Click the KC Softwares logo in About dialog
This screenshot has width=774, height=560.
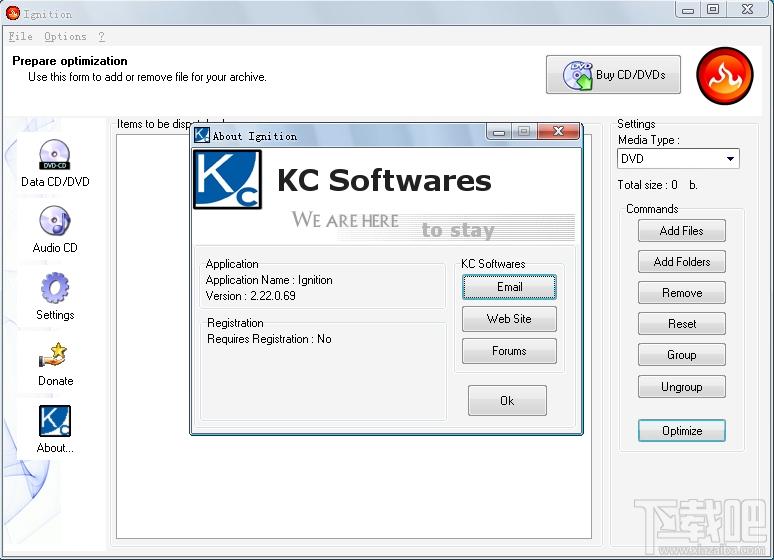click(x=228, y=179)
